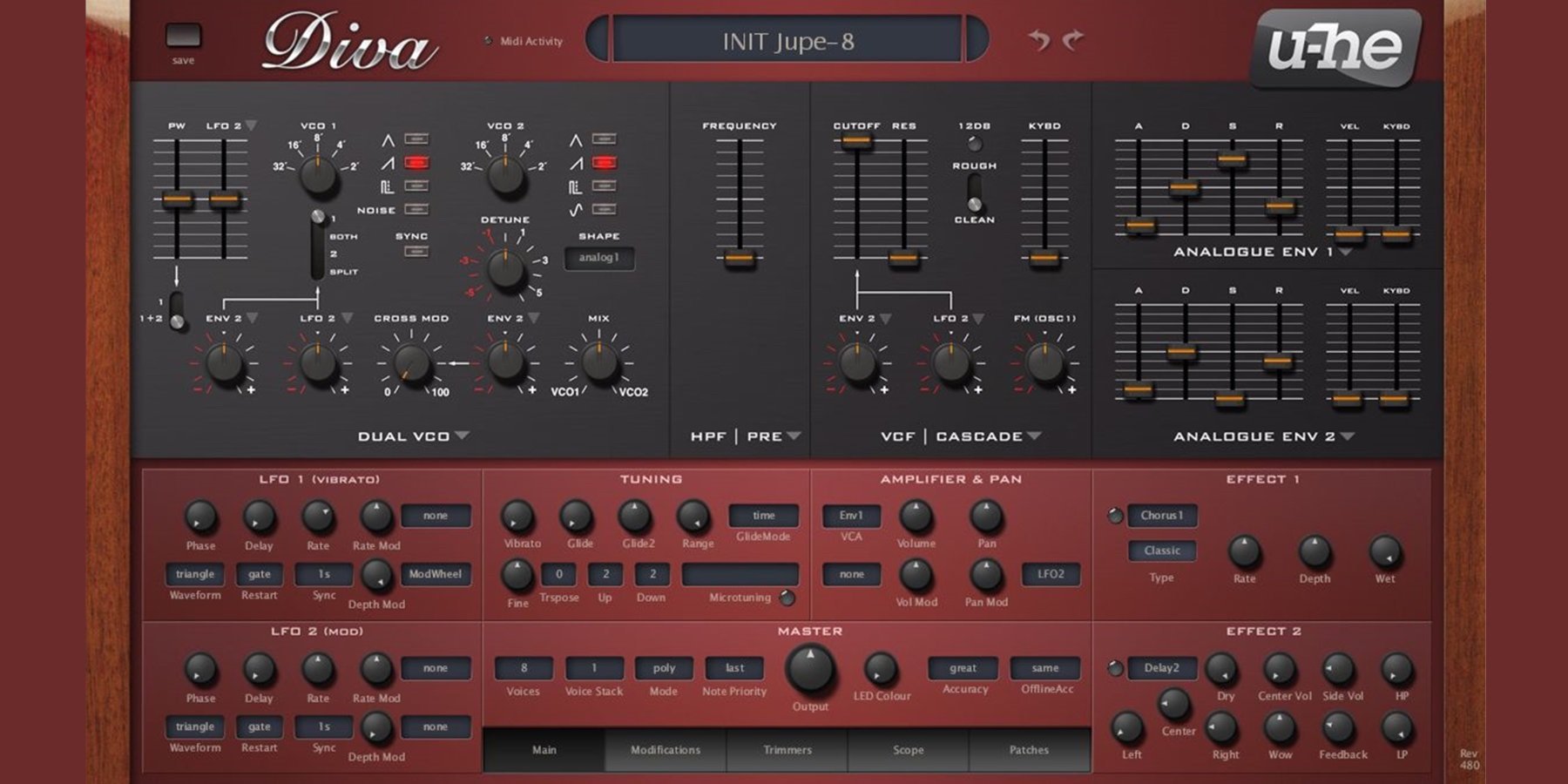Click the VCA Env1 source button

click(851, 516)
